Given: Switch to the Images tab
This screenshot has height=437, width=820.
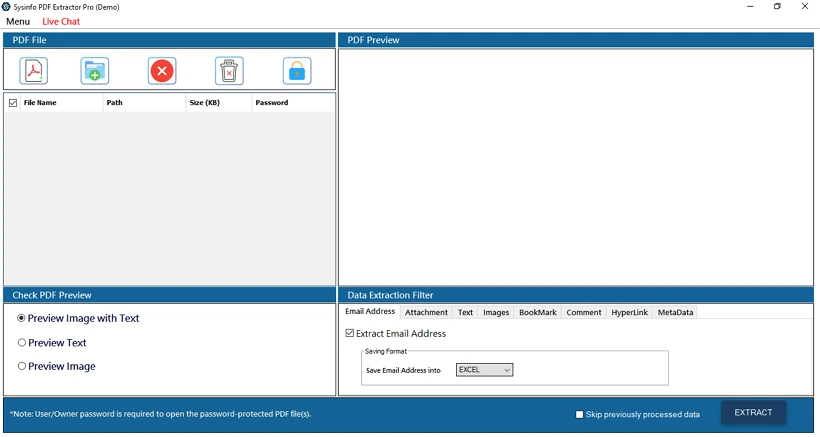Looking at the screenshot, I should 496,312.
